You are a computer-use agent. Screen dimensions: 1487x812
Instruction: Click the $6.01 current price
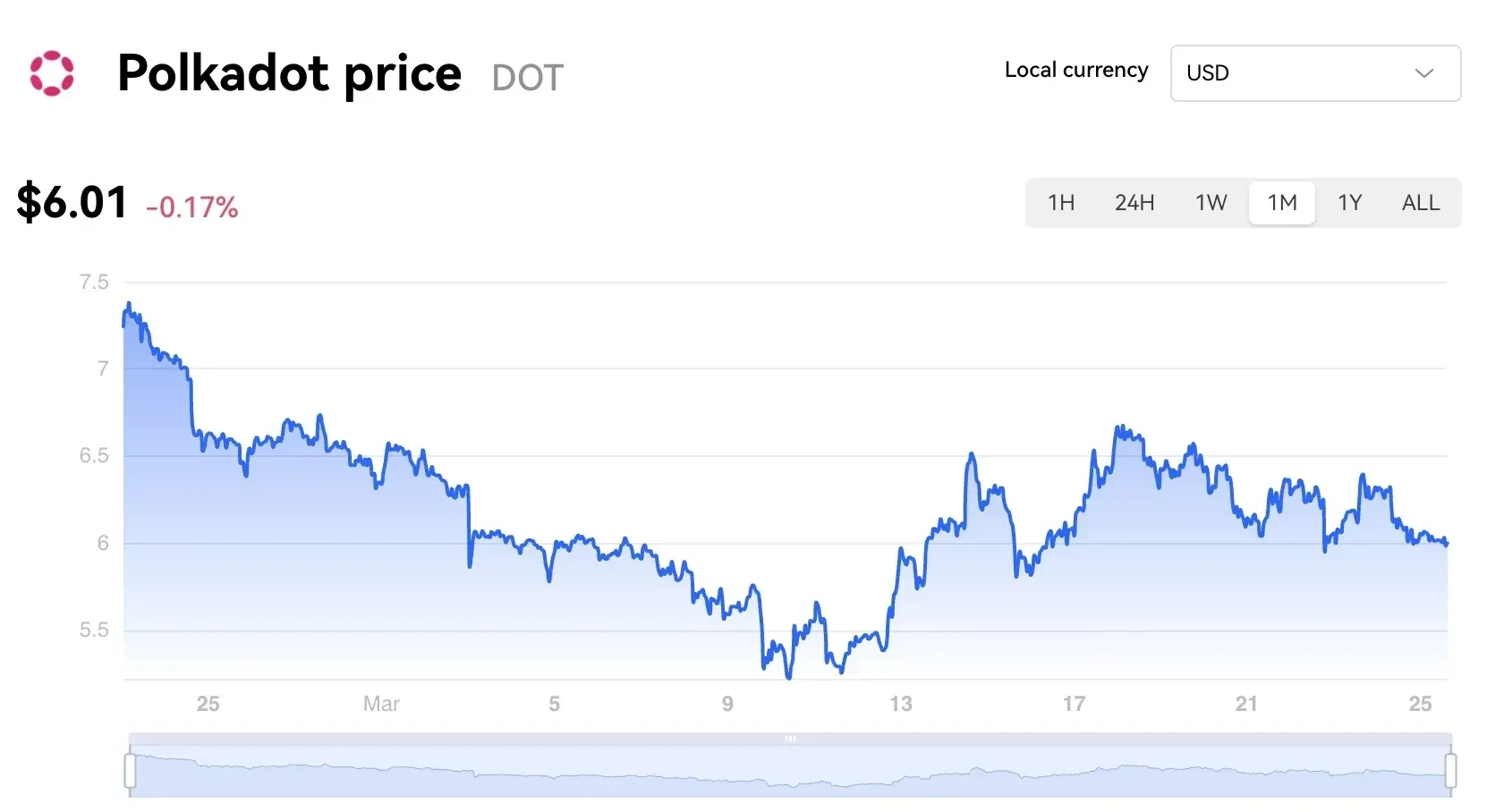click(x=72, y=202)
